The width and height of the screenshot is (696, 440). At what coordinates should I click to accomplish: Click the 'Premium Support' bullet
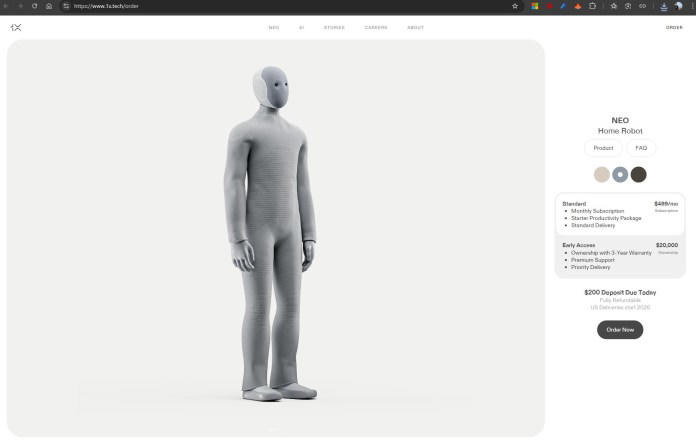593,260
